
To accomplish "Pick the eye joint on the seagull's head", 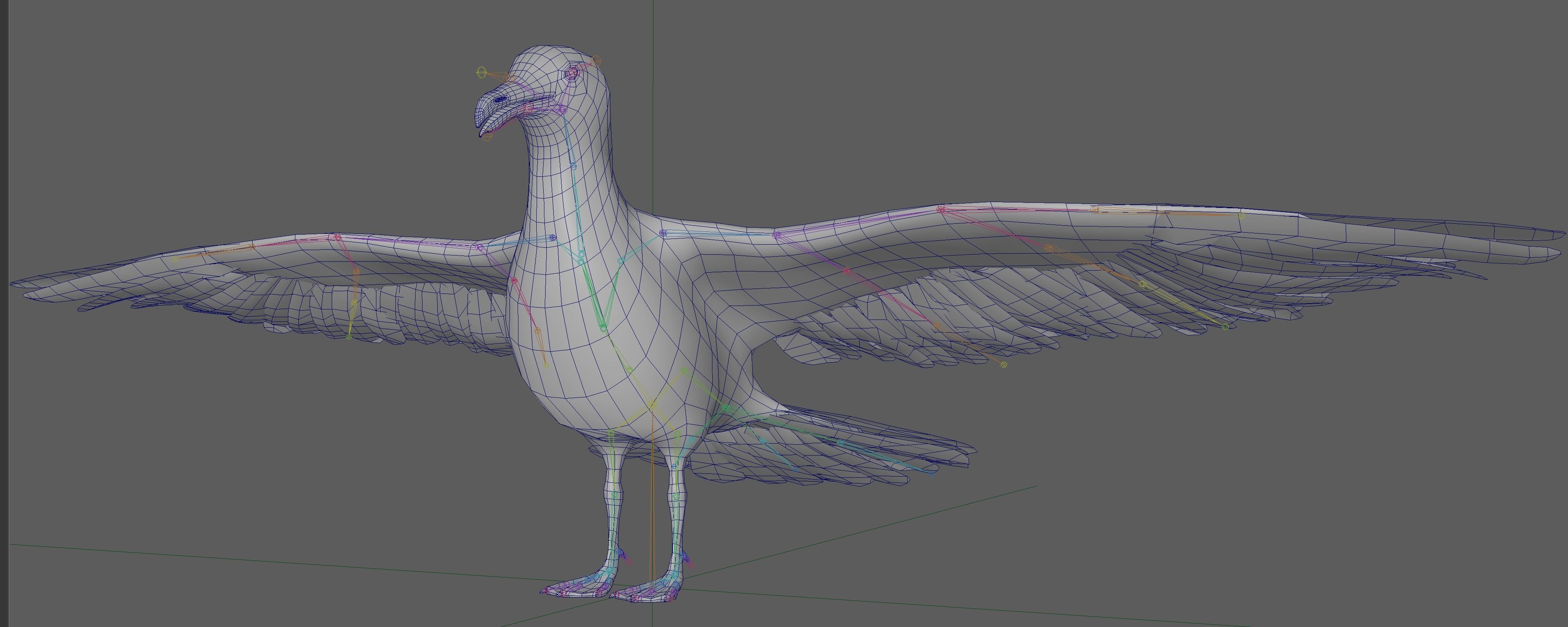I will (x=572, y=74).
